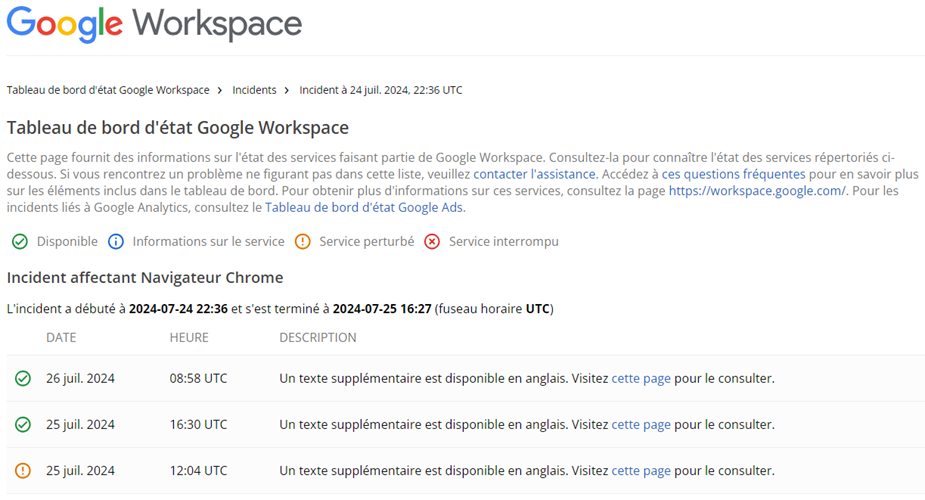Click date "25 juil. 2024" in 16:30 row
925x500 pixels.
click(80, 425)
